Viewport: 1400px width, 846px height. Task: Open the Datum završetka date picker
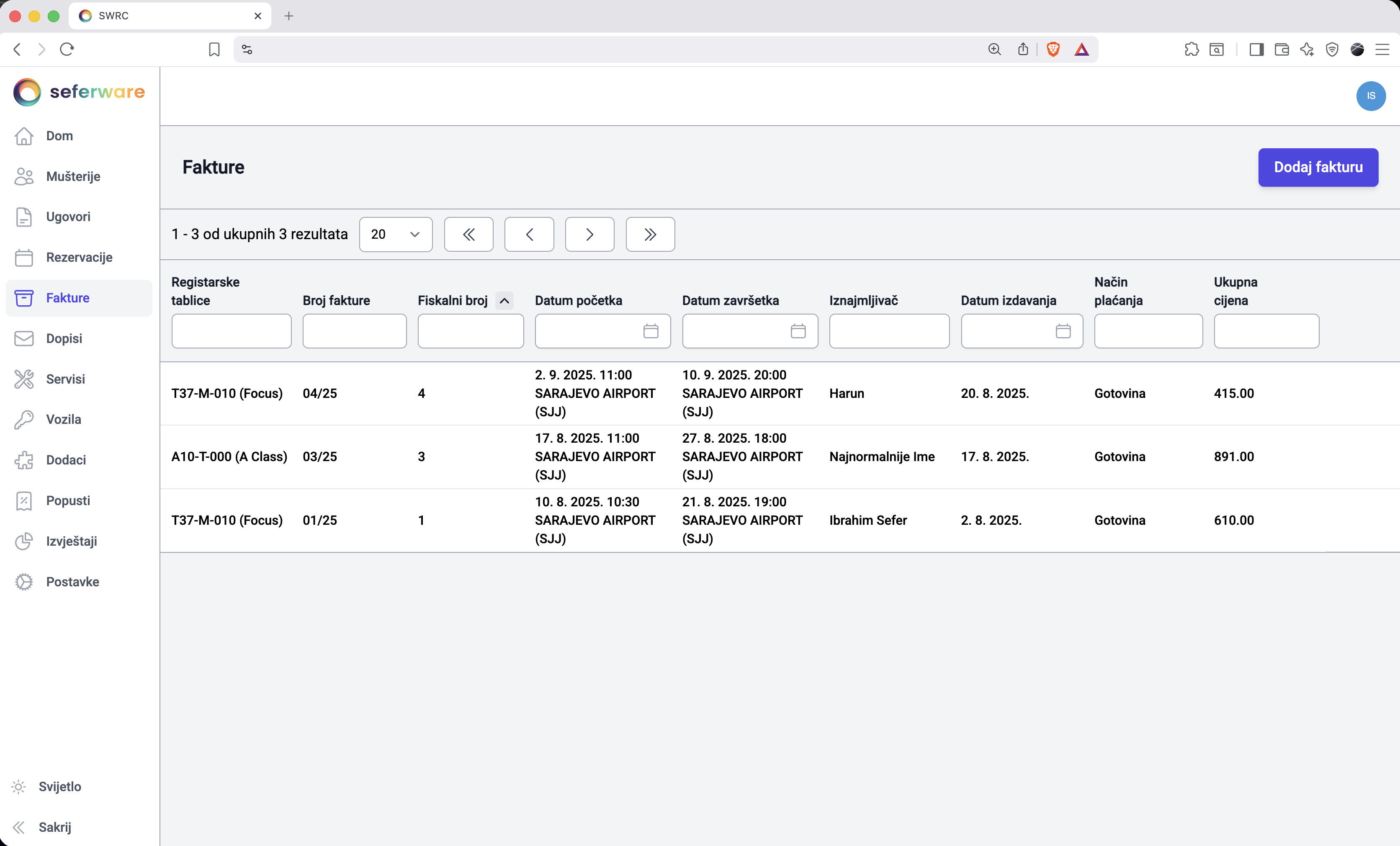798,331
